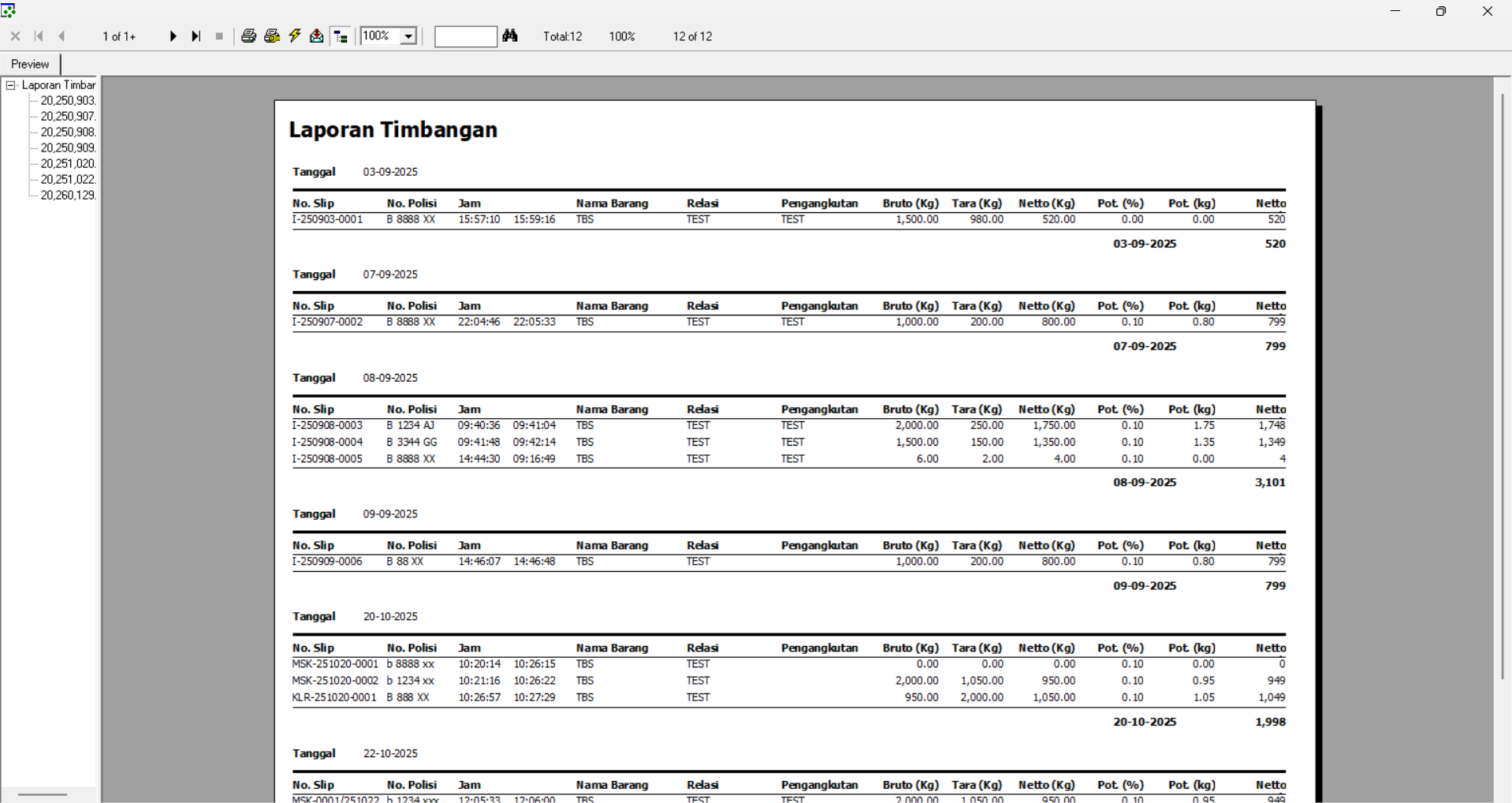Click the tree panel horizontal scrollbar

tap(43, 794)
